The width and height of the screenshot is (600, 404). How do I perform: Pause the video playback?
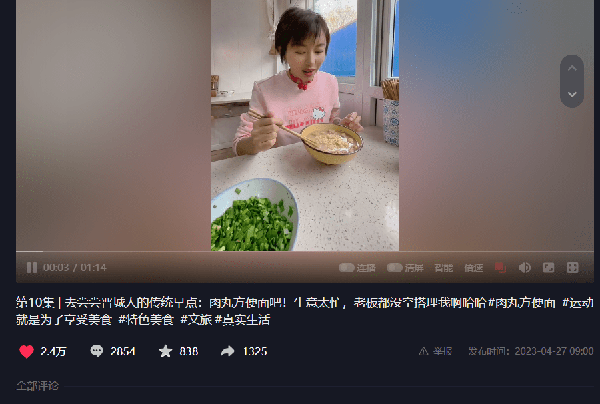click(x=32, y=267)
